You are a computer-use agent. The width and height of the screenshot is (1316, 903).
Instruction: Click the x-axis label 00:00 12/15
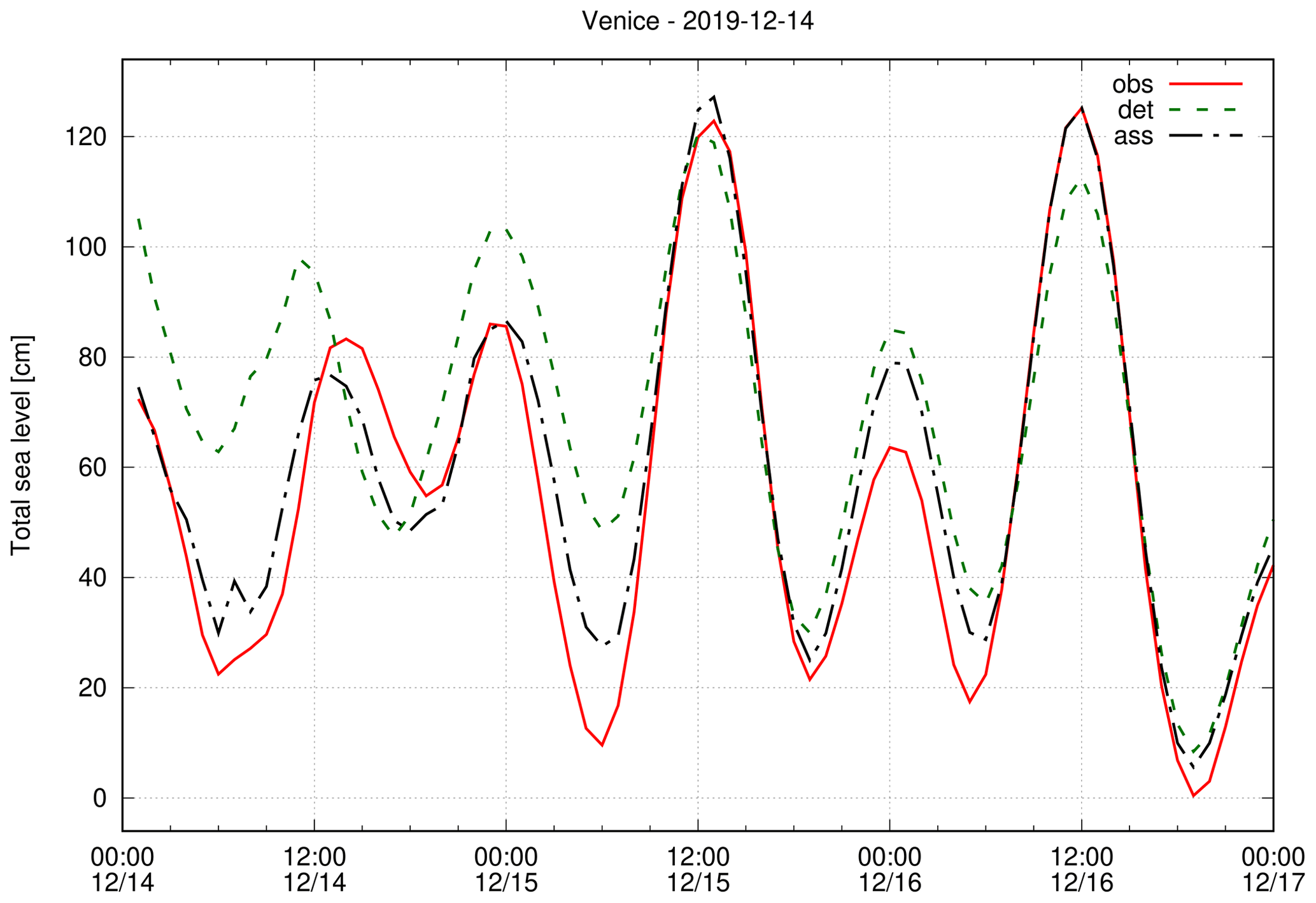coord(506,870)
